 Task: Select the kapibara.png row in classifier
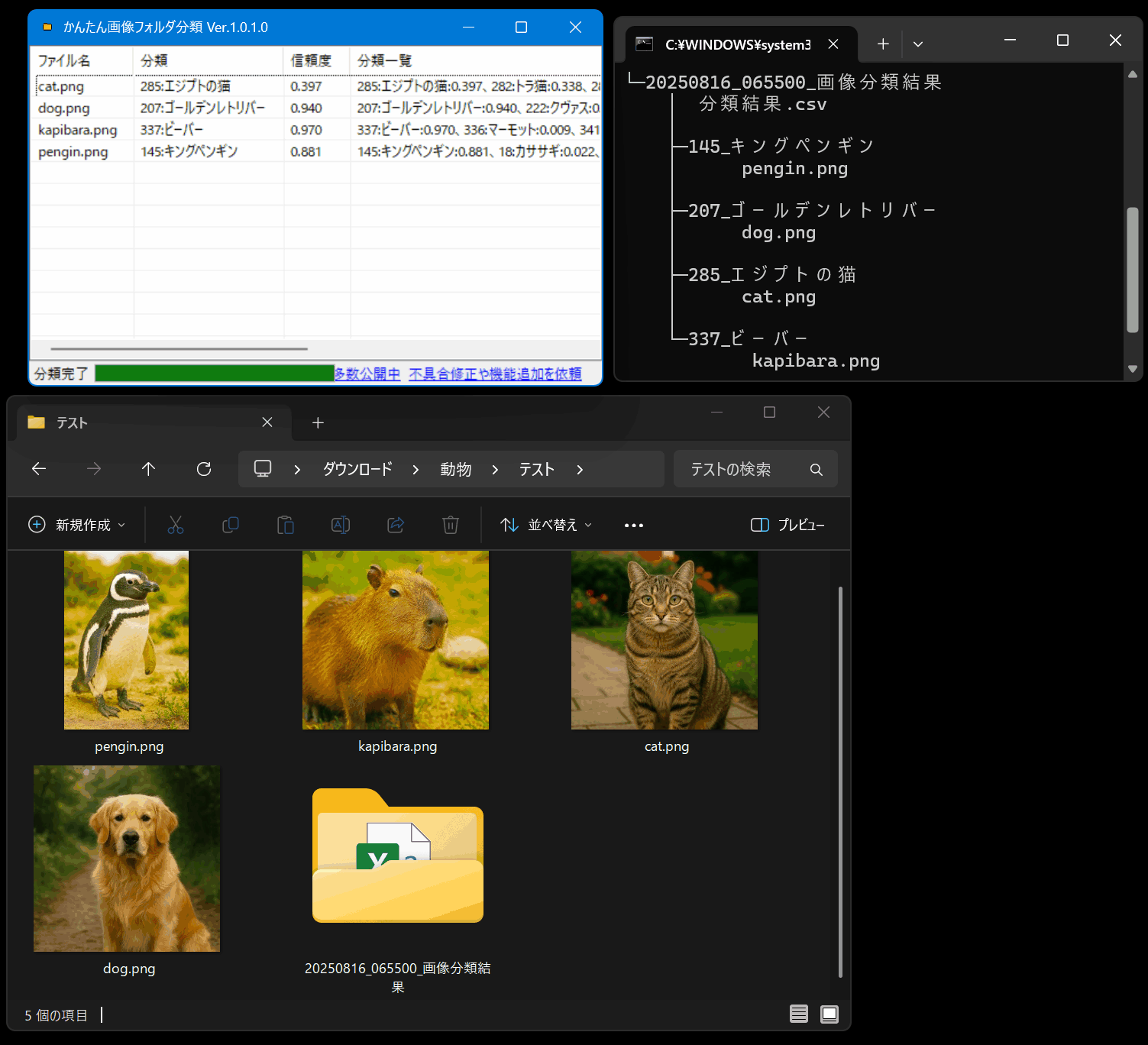[x=315, y=130]
